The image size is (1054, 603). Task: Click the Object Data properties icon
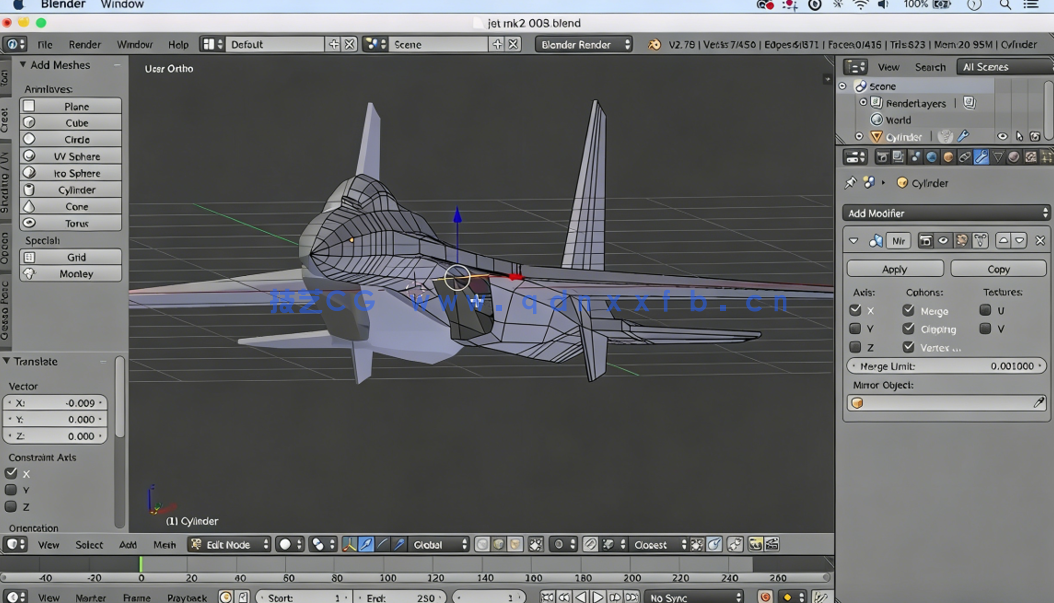(x=997, y=157)
